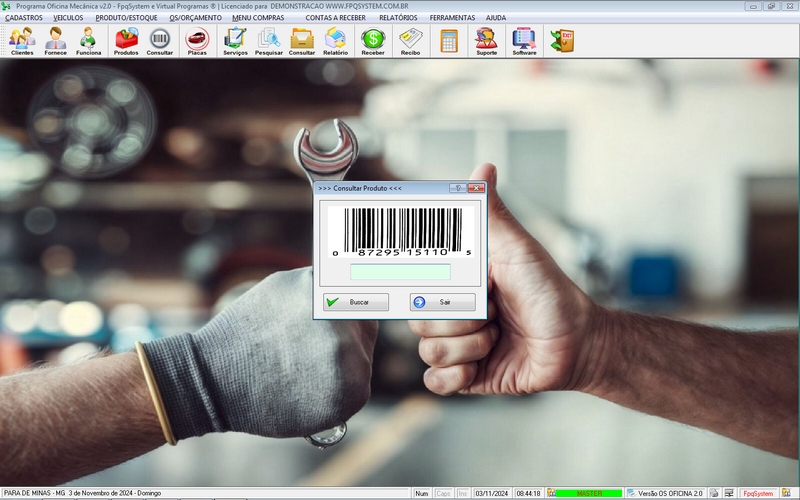
Task: Click the help question-mark button in dialog
Action: (x=458, y=188)
